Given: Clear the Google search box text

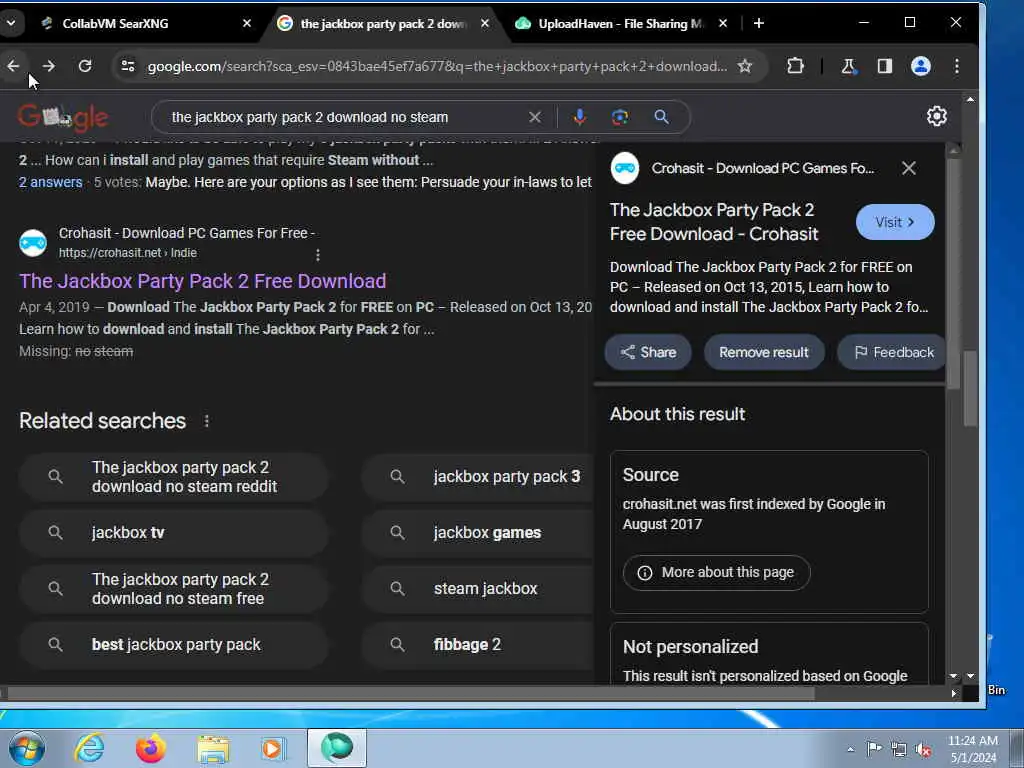Looking at the screenshot, I should [535, 117].
